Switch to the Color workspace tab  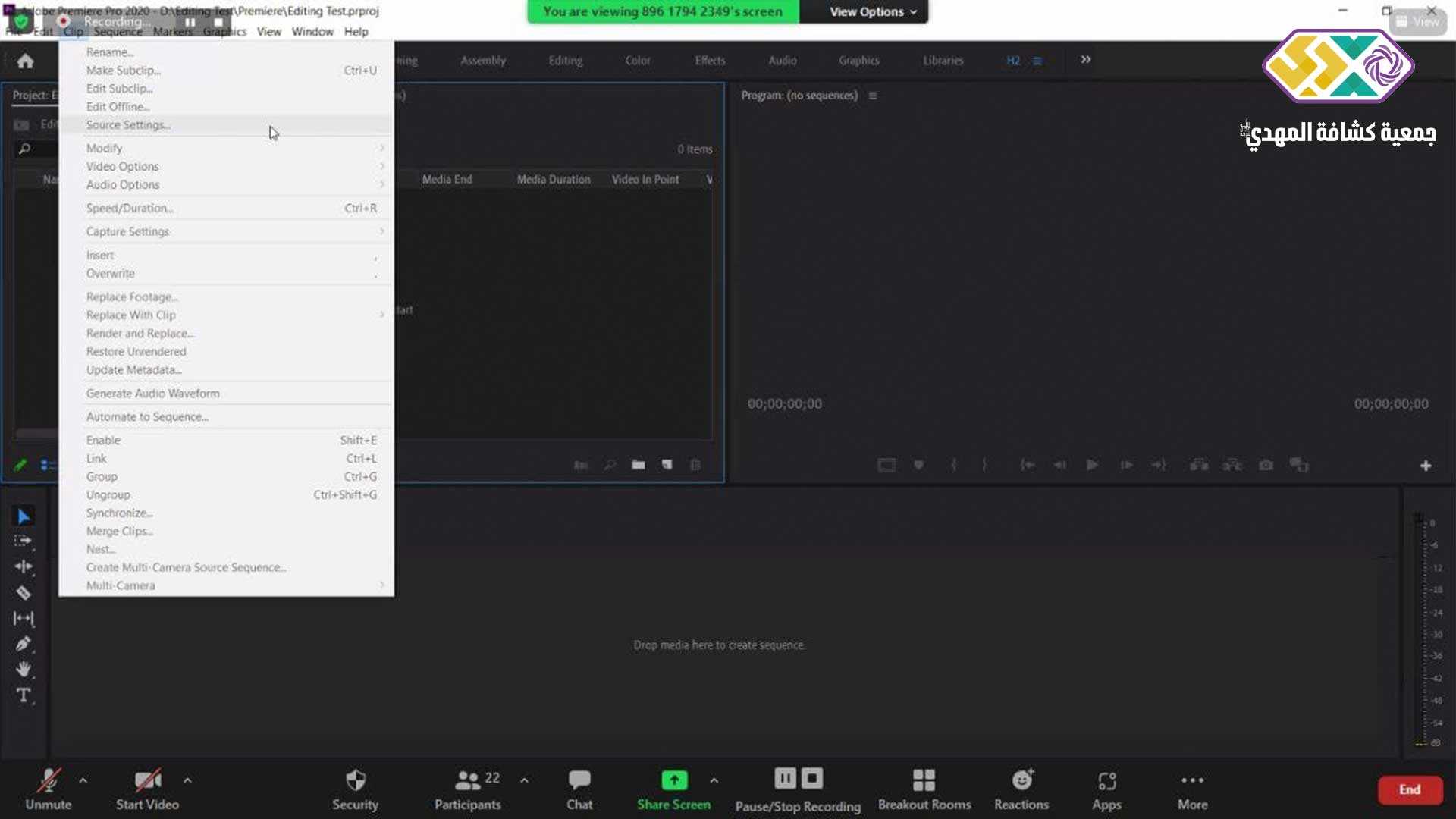coord(637,61)
